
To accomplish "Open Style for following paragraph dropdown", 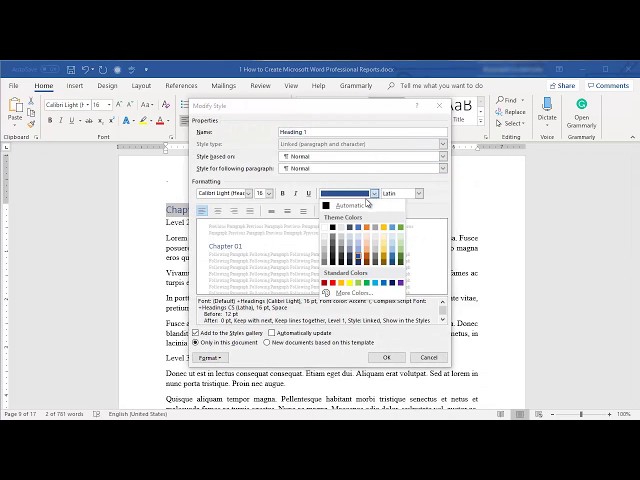I will [x=443, y=169].
